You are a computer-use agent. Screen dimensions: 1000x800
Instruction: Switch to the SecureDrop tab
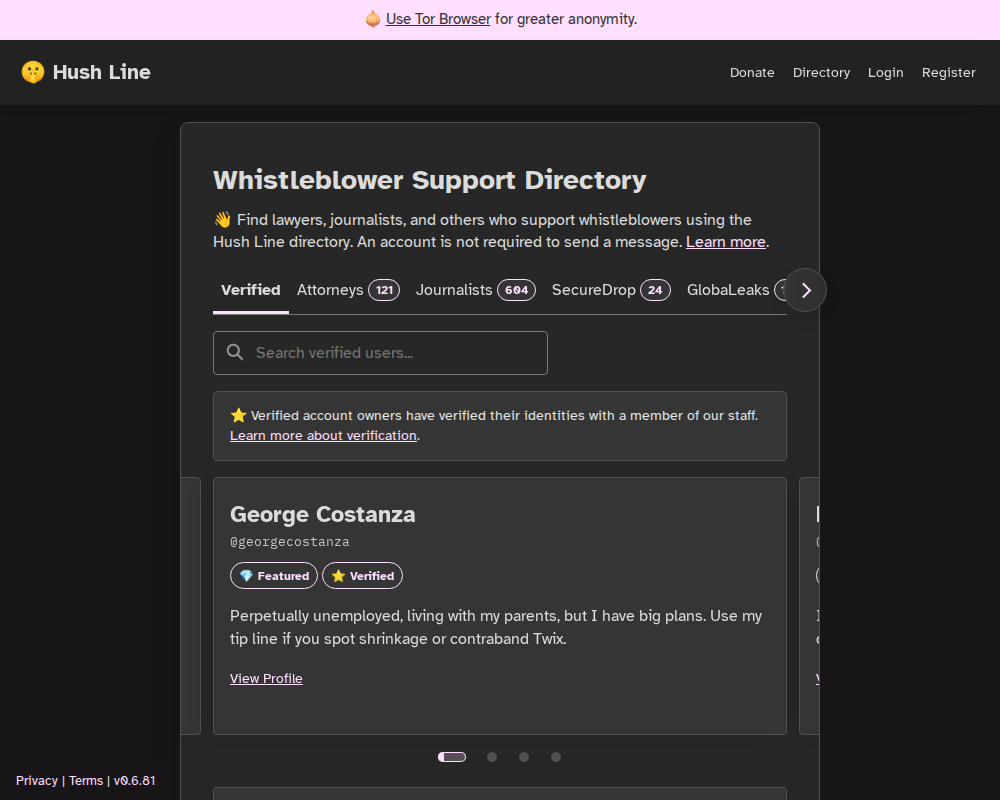tap(611, 290)
